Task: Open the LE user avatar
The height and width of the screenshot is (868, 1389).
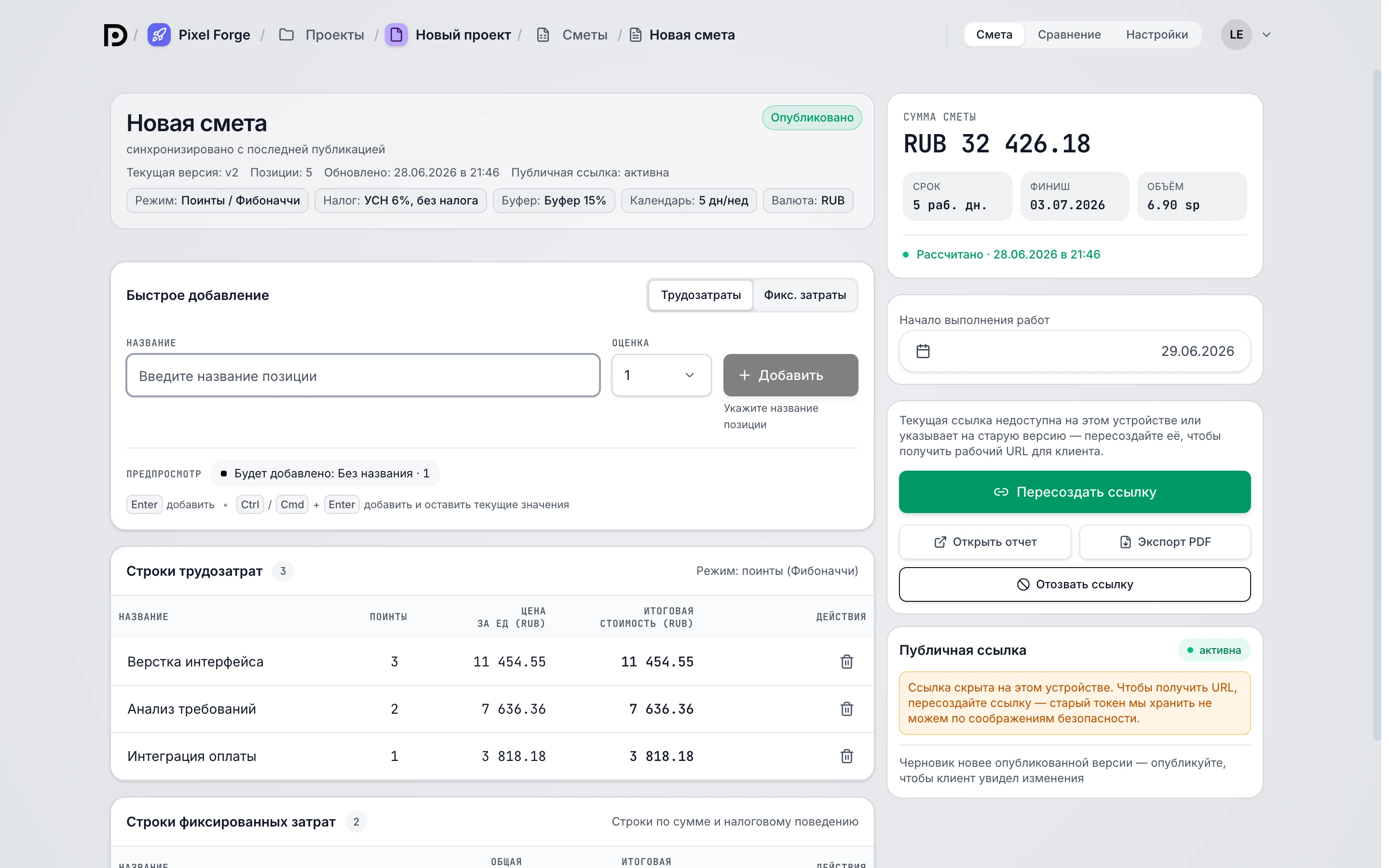Action: pos(1236,35)
